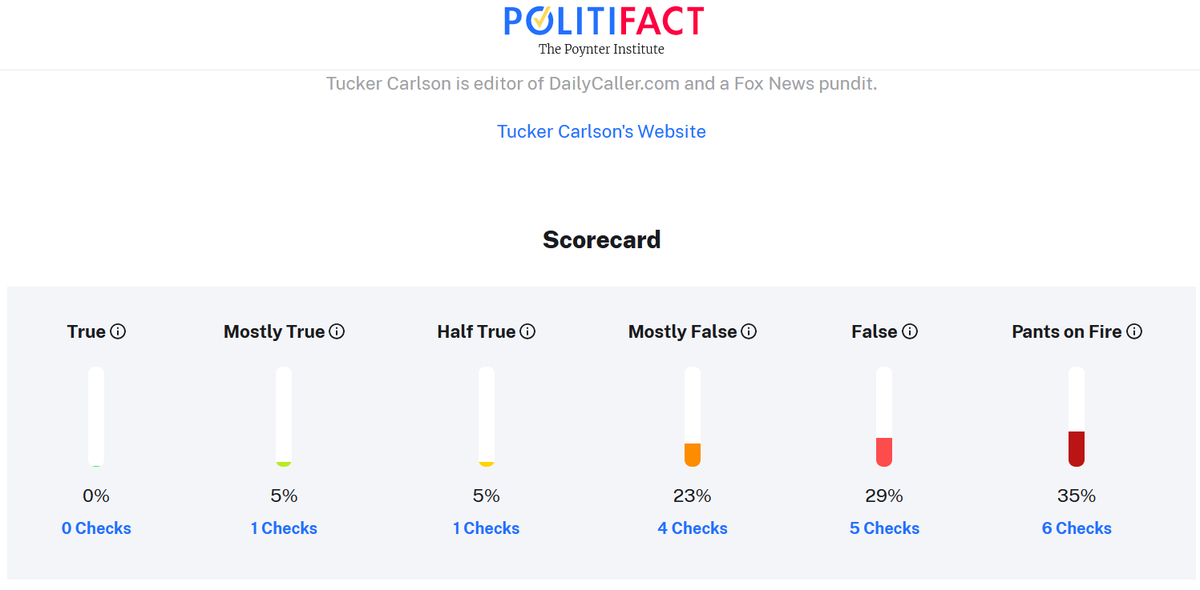Open the 1 Checks link under Half True

pos(486,528)
